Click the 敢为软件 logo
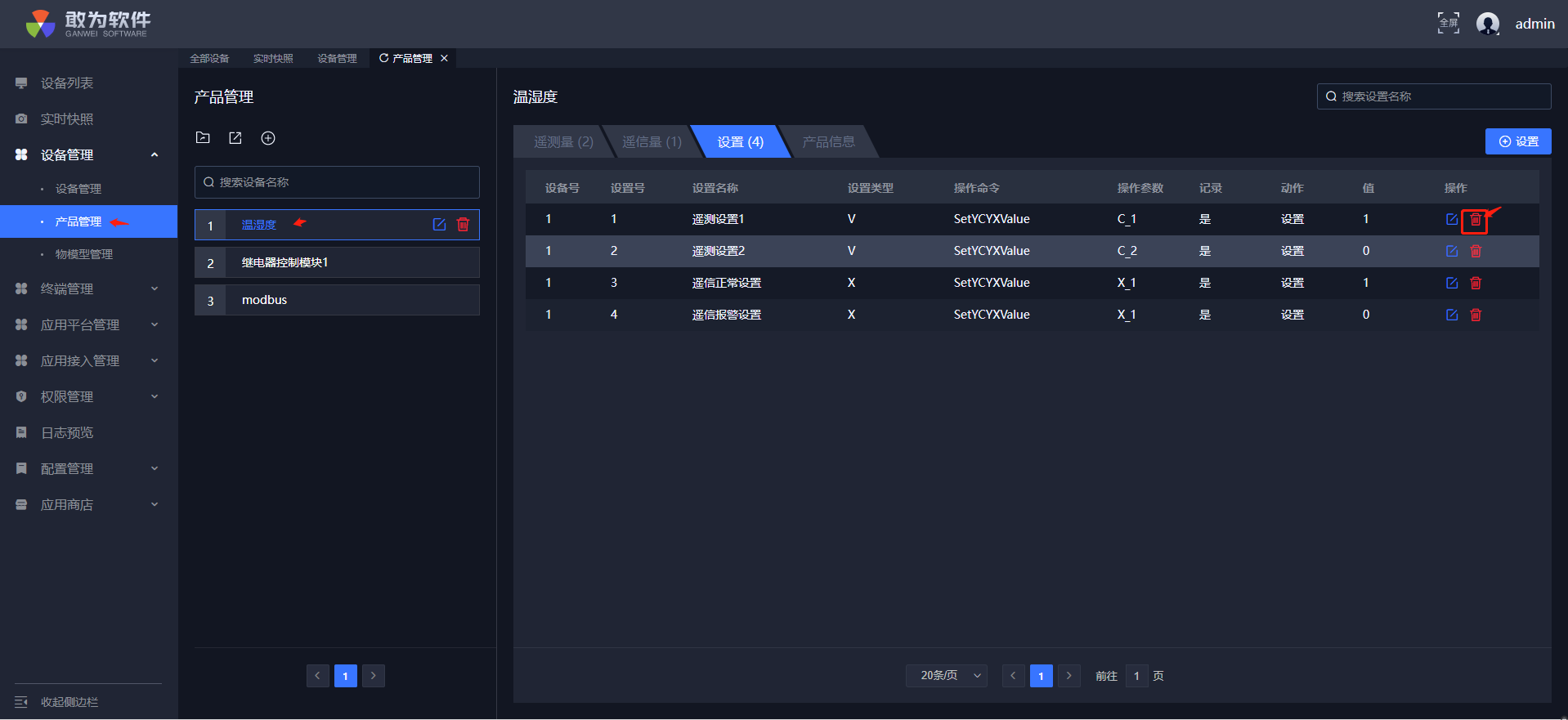 (87, 24)
